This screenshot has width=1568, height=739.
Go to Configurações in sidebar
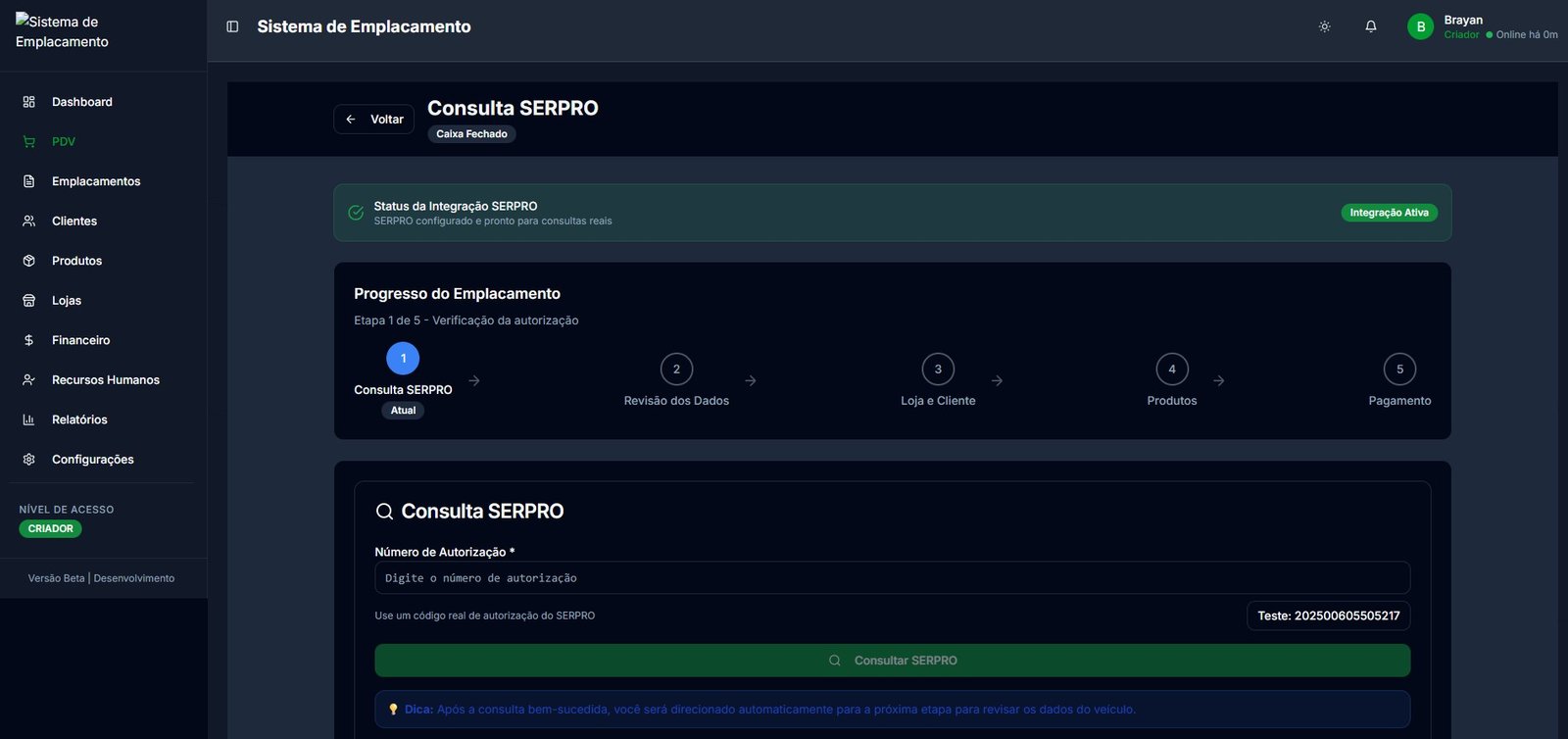92,460
